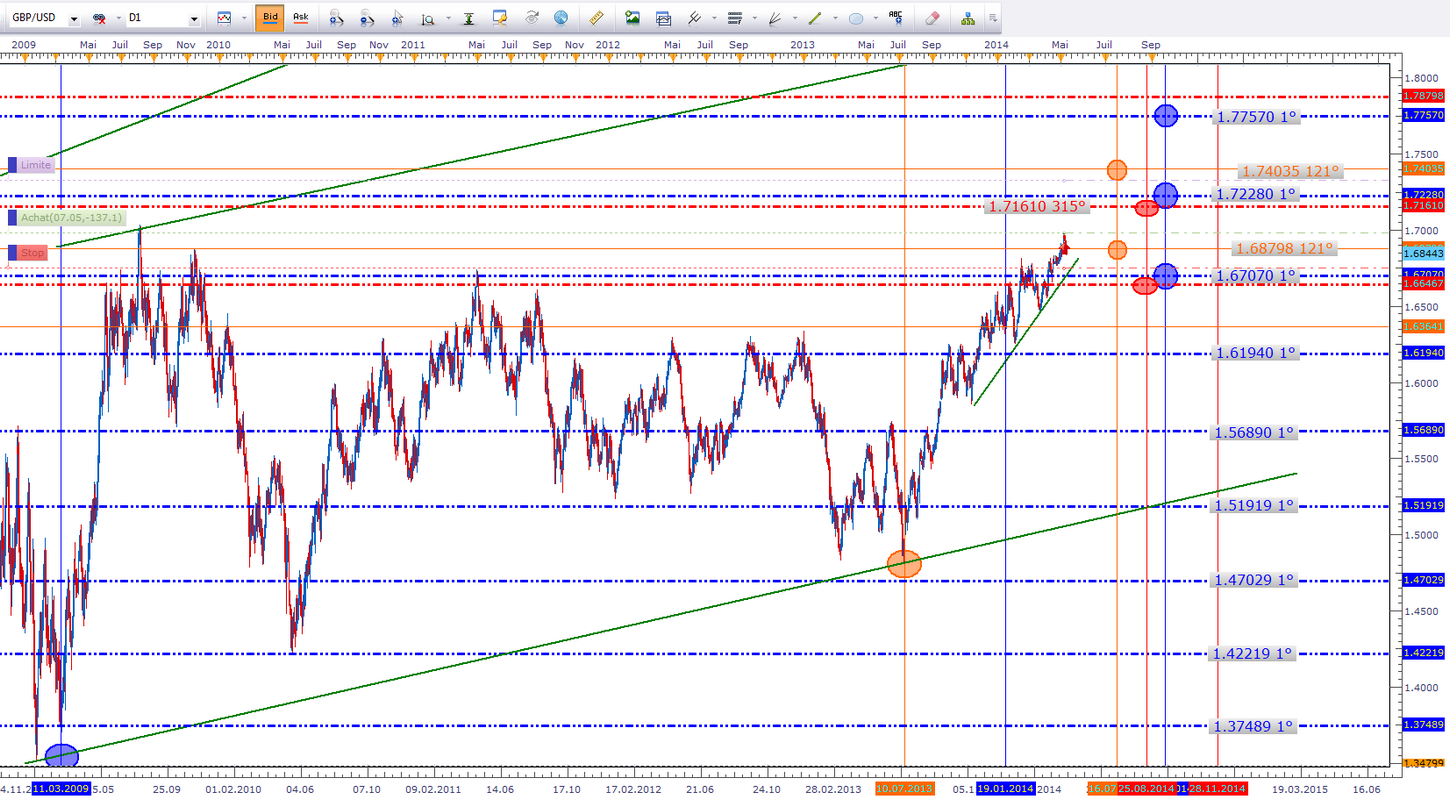Image resolution: width=1450 pixels, height=800 pixels.
Task: Click the '1.71610 315°' level label
Action: [x=1036, y=207]
